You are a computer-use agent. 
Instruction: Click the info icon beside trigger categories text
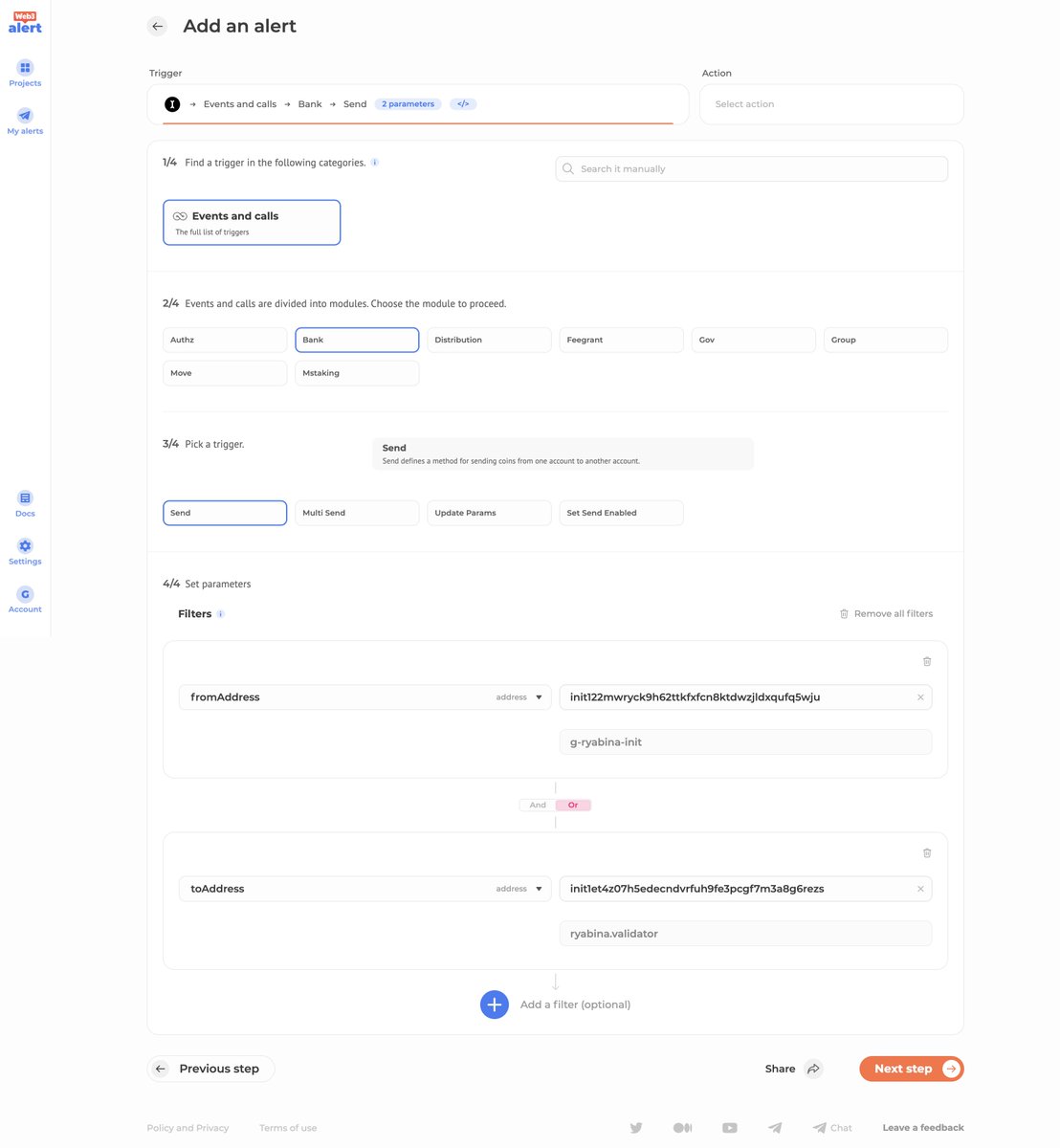pos(374,163)
